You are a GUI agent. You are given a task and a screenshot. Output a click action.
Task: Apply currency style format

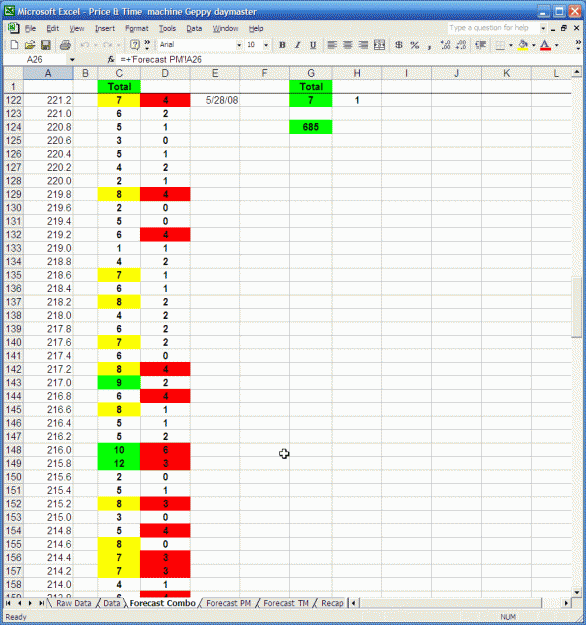click(399, 45)
